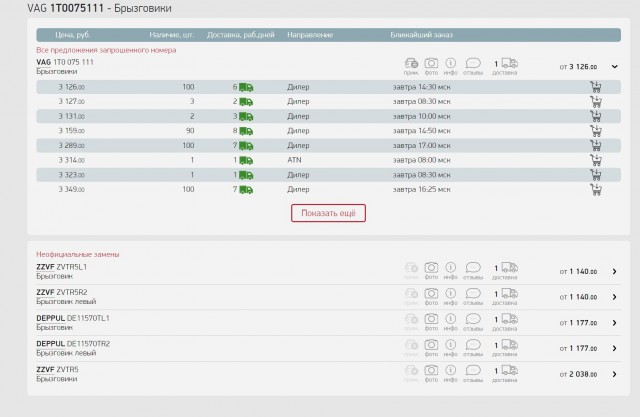
Task: Open the ZZVF ZVTR5 part link
Action: (x=57, y=370)
